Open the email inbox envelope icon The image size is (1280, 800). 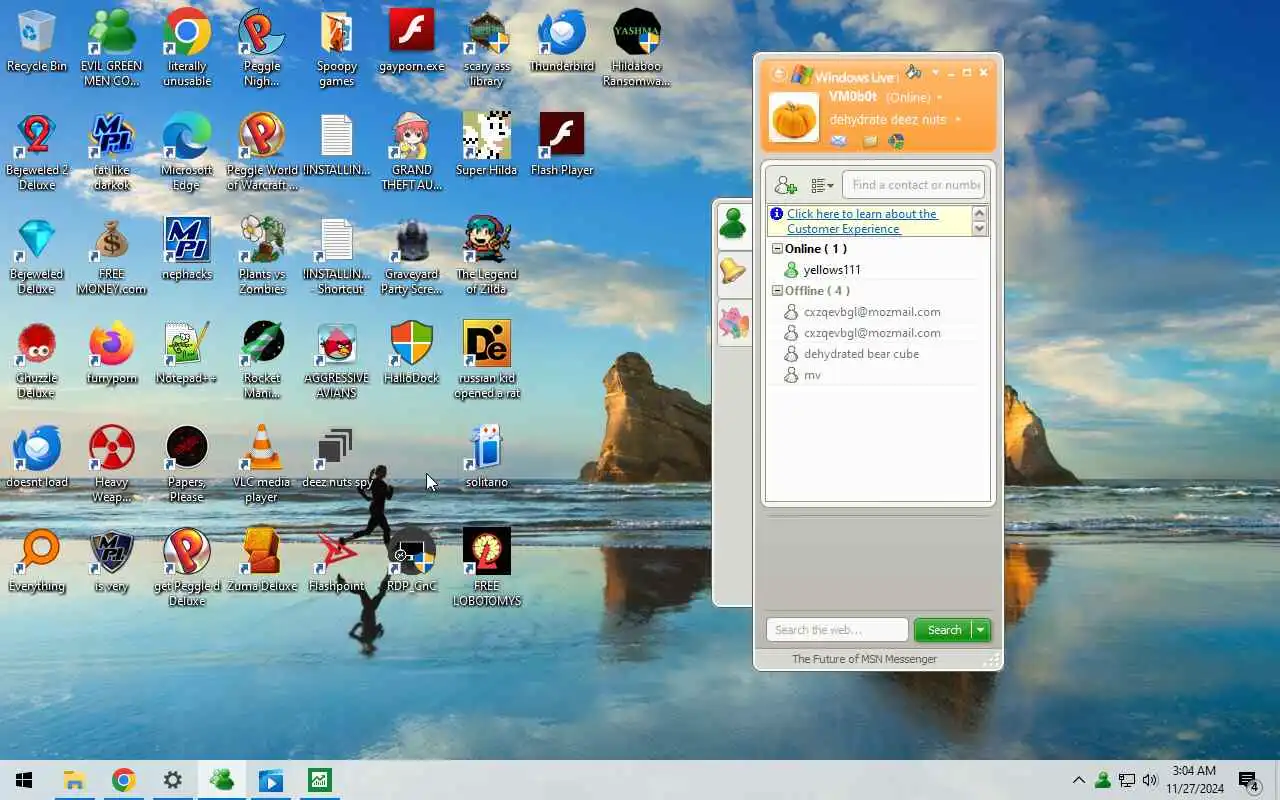[838, 142]
